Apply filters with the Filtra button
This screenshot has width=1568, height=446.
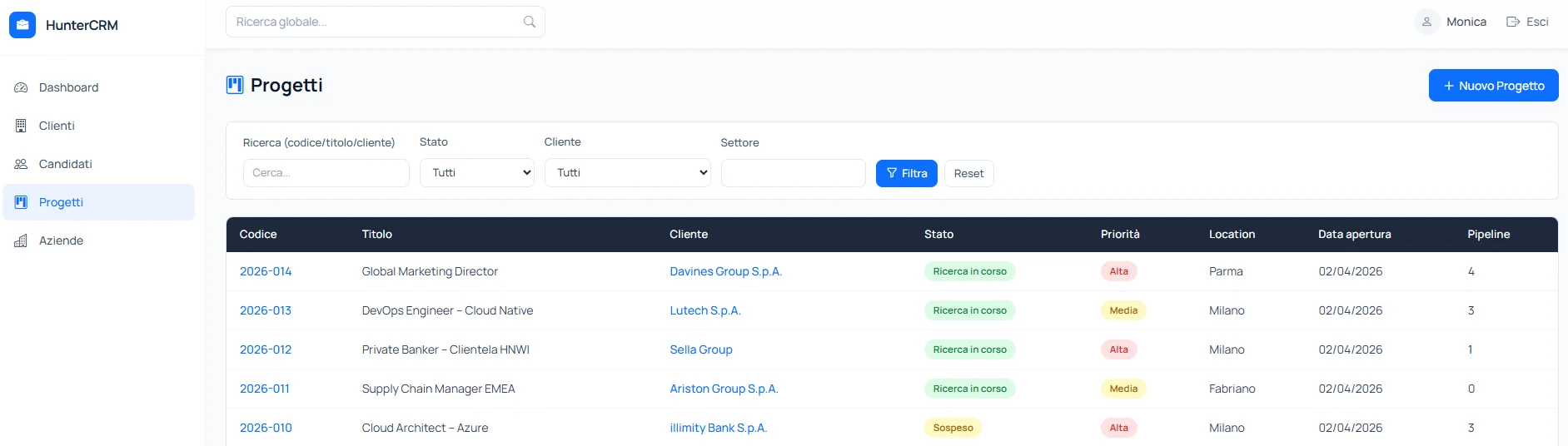click(x=907, y=173)
